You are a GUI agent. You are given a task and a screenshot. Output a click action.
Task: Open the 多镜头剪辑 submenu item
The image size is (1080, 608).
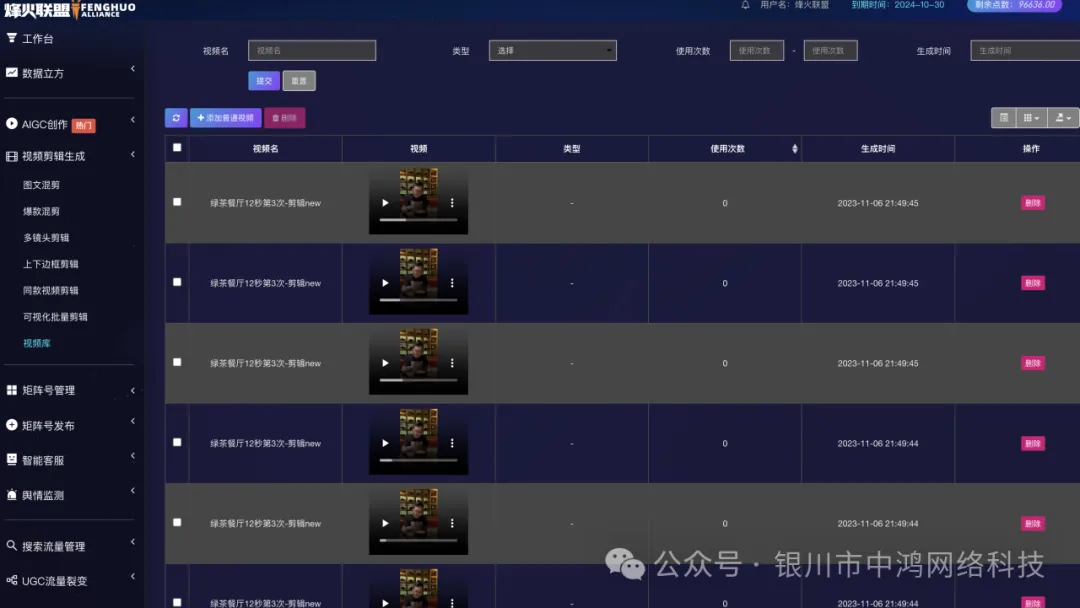coord(46,238)
